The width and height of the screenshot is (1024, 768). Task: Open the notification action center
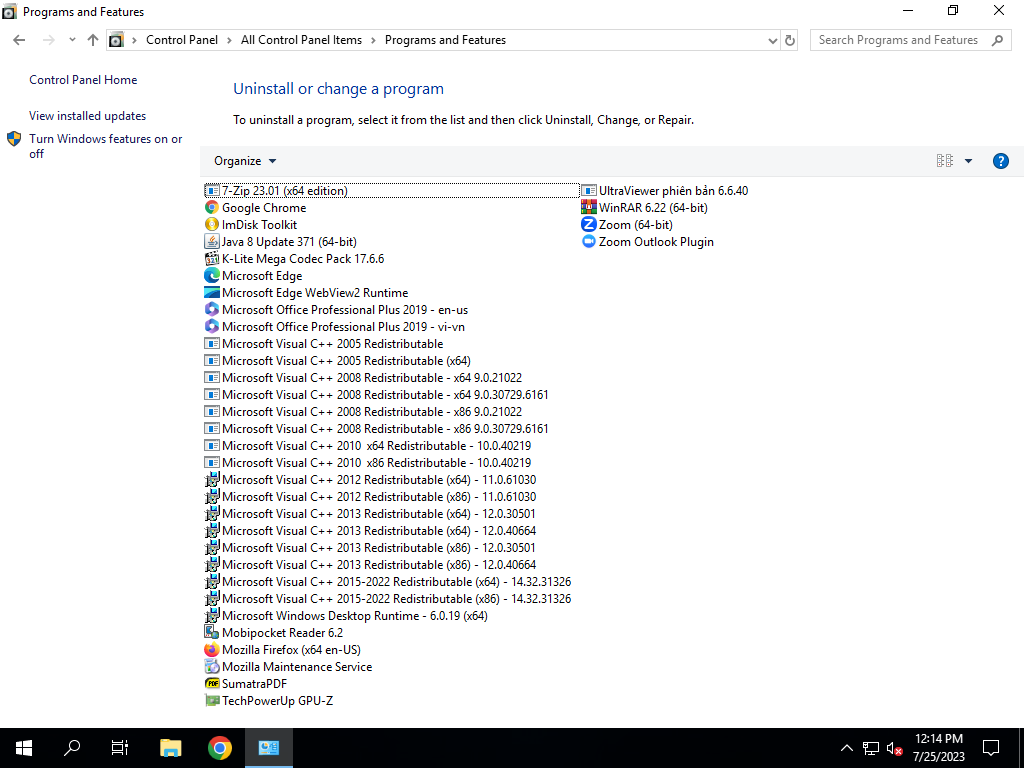pyautogui.click(x=991, y=748)
